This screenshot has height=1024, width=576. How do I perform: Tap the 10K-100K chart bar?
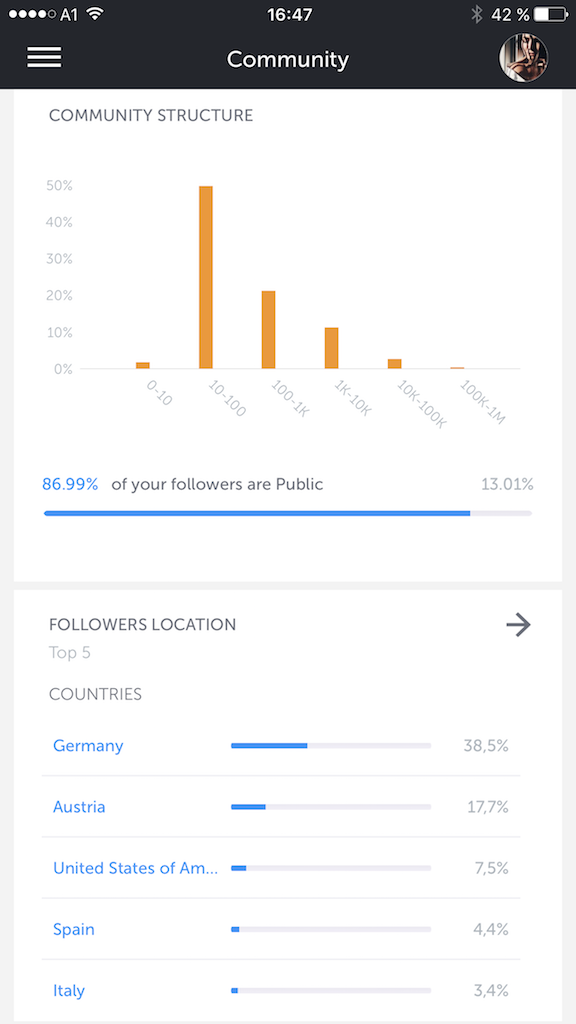[394, 364]
